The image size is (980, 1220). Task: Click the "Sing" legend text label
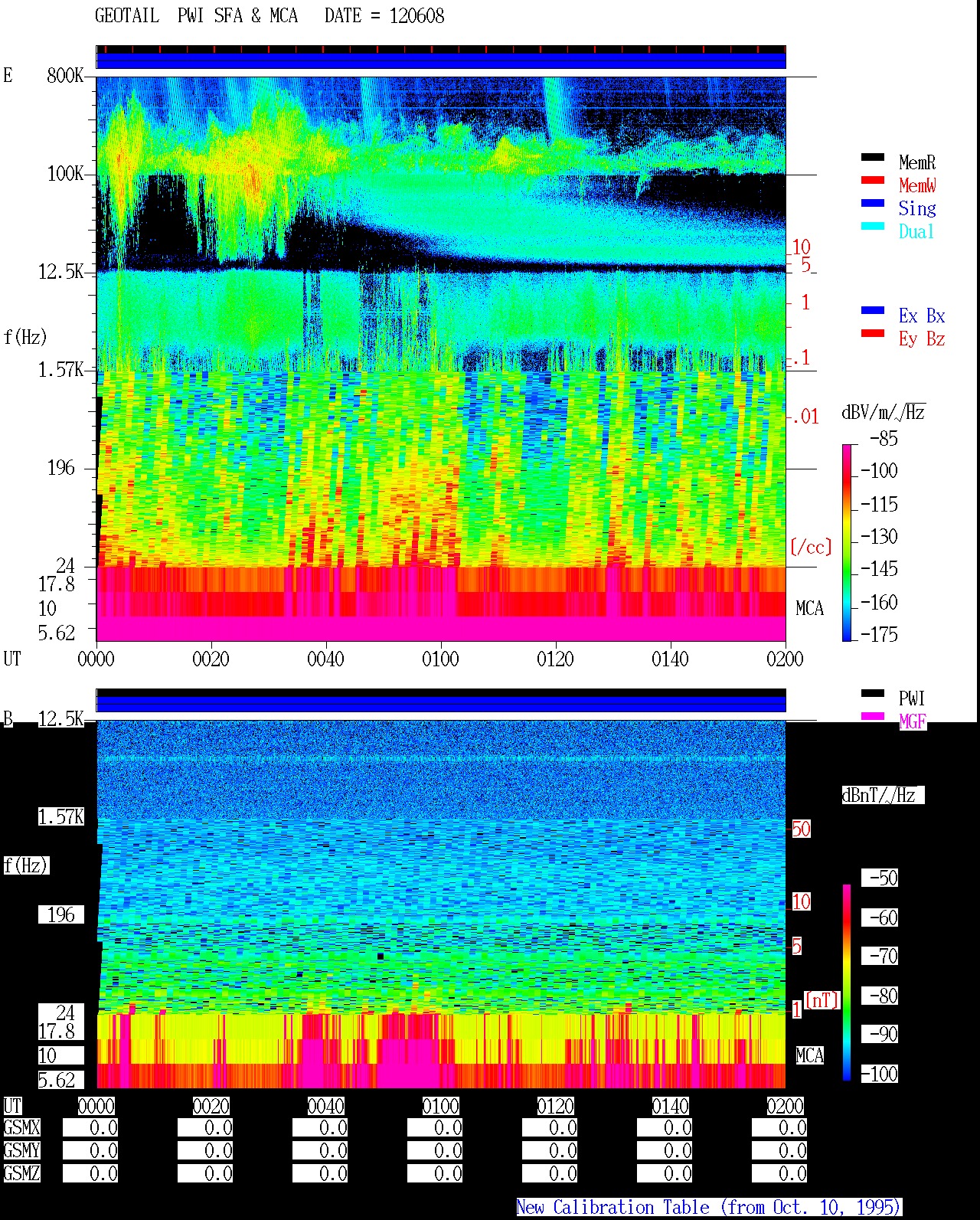[917, 208]
